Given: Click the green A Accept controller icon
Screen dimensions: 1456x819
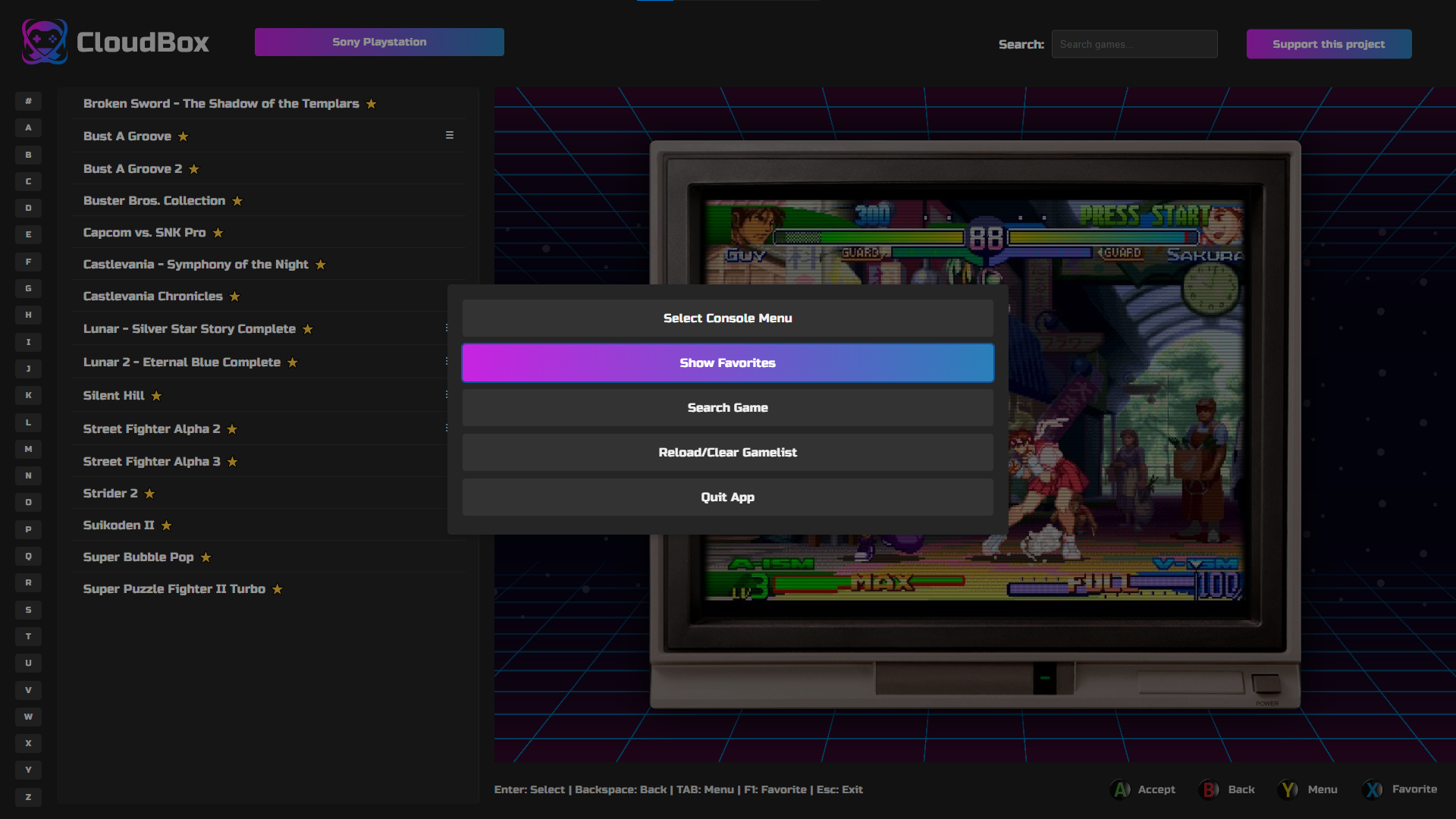Looking at the screenshot, I should pos(1120,789).
